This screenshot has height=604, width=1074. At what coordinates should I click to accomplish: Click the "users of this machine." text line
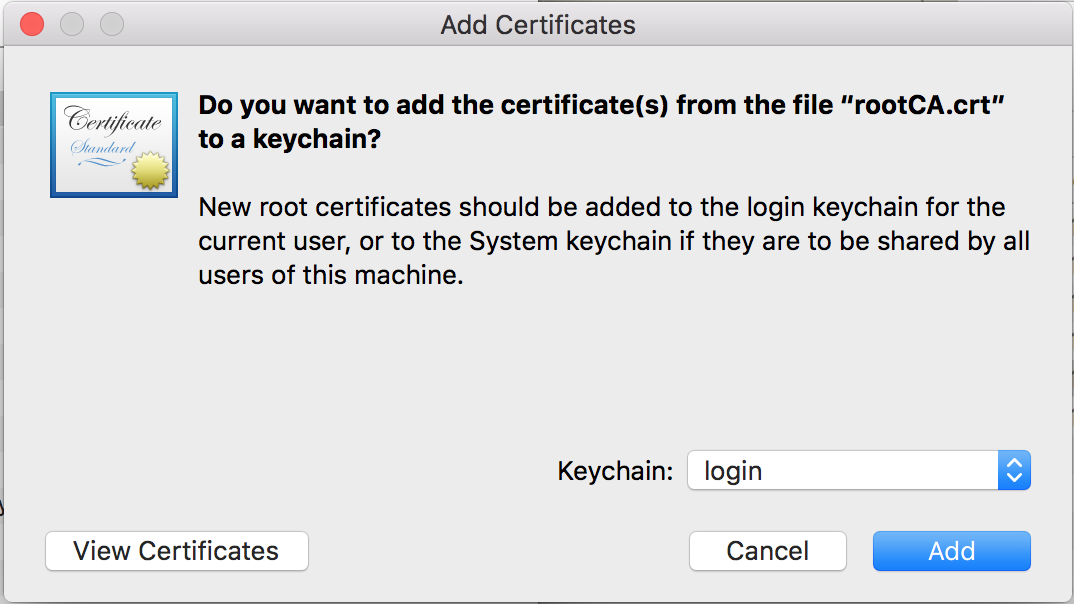(x=331, y=276)
